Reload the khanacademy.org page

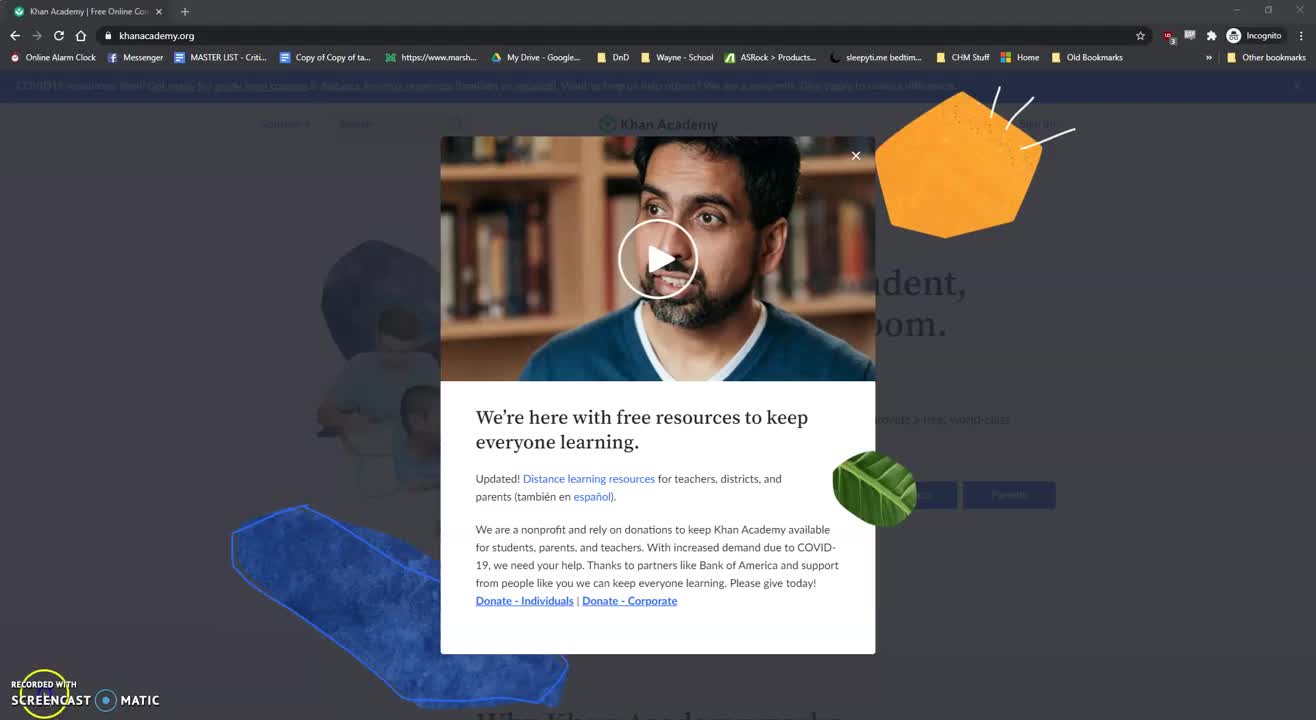pyautogui.click(x=59, y=35)
